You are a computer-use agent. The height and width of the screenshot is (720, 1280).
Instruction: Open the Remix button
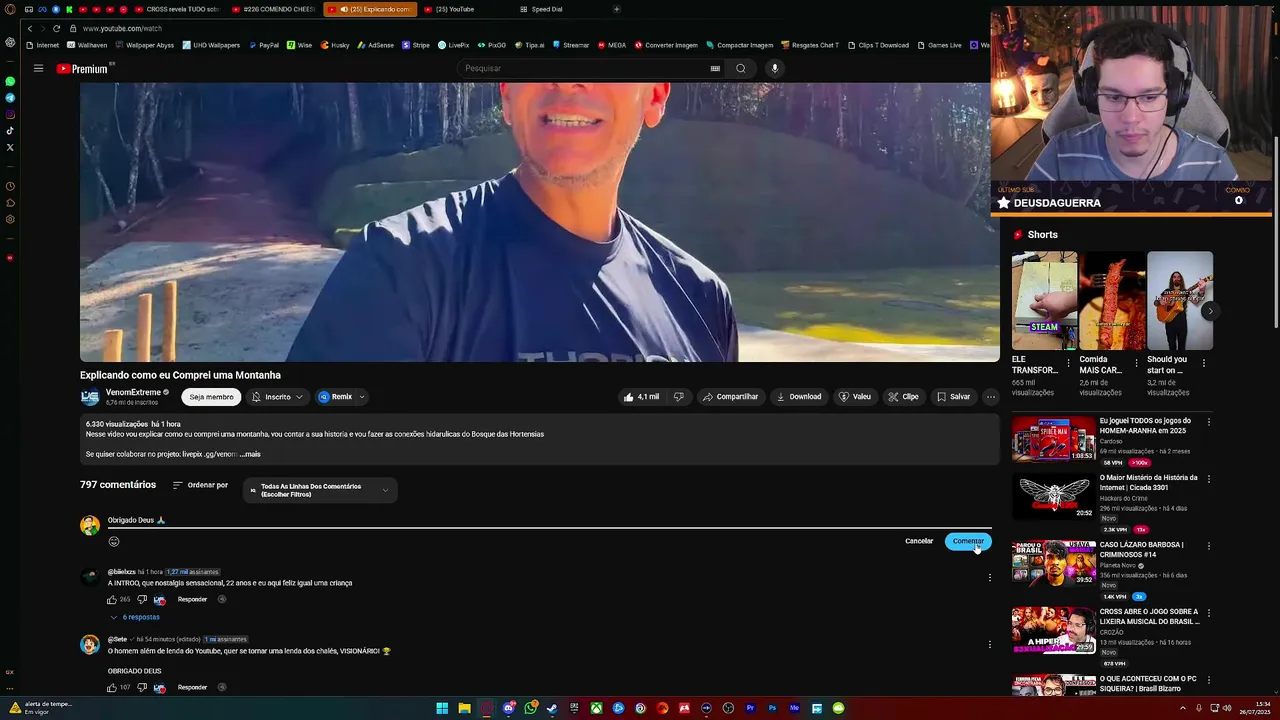pos(335,397)
